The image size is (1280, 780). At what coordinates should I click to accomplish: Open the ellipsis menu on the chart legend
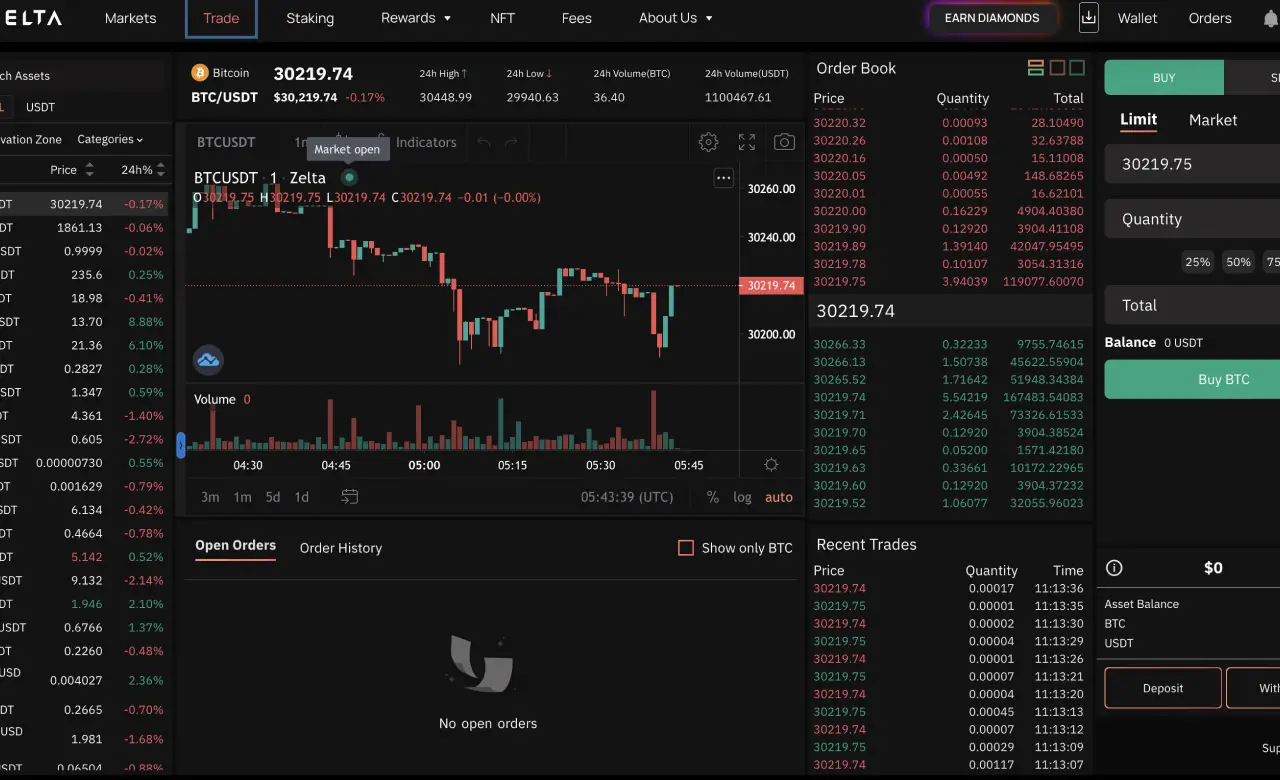coord(723,178)
